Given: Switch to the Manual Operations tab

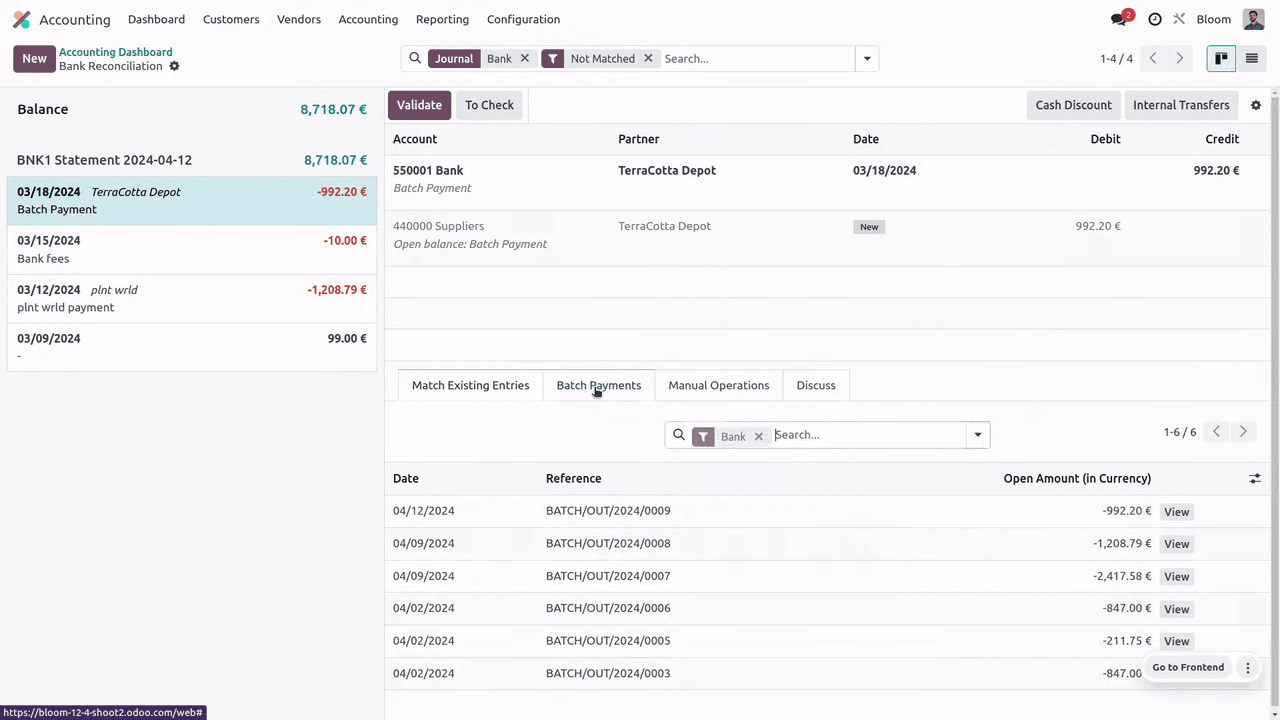Looking at the screenshot, I should 718,385.
